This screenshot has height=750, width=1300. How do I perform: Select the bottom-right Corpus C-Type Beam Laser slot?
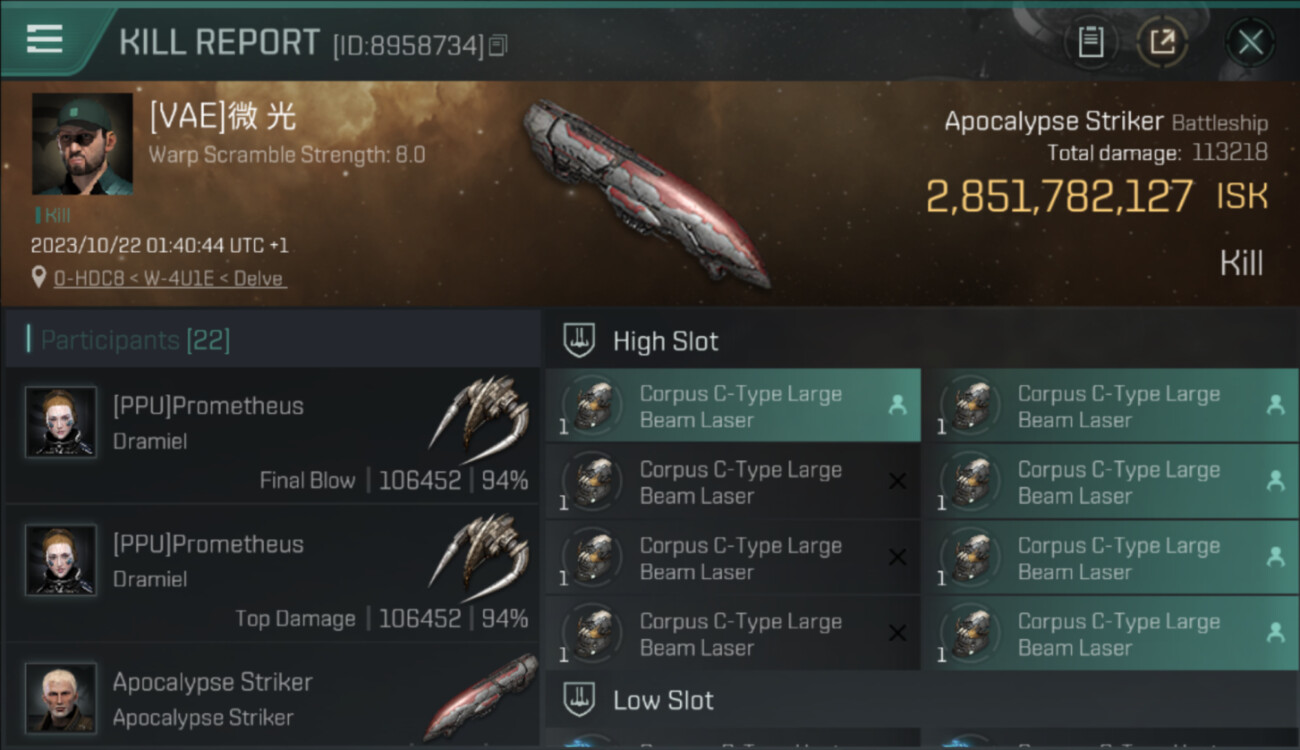(x=1117, y=634)
